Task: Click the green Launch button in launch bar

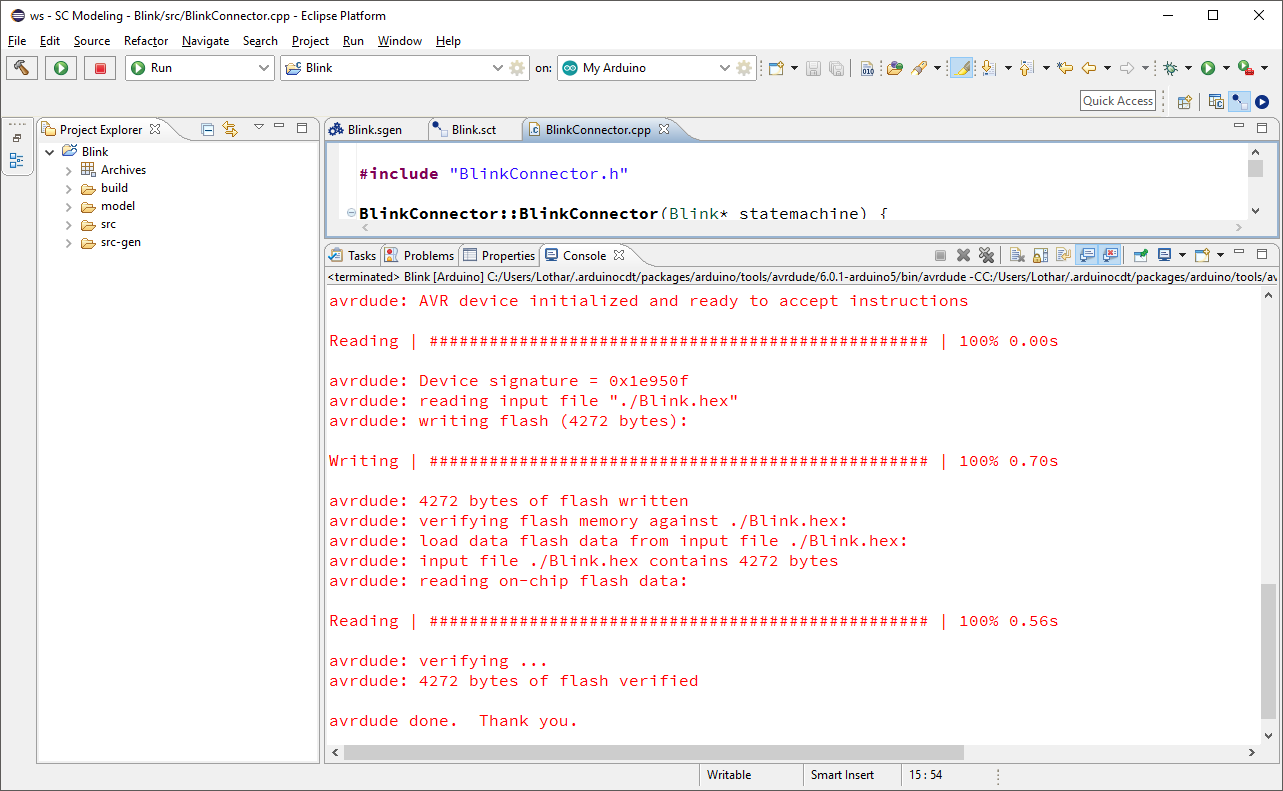Action: 61,68
